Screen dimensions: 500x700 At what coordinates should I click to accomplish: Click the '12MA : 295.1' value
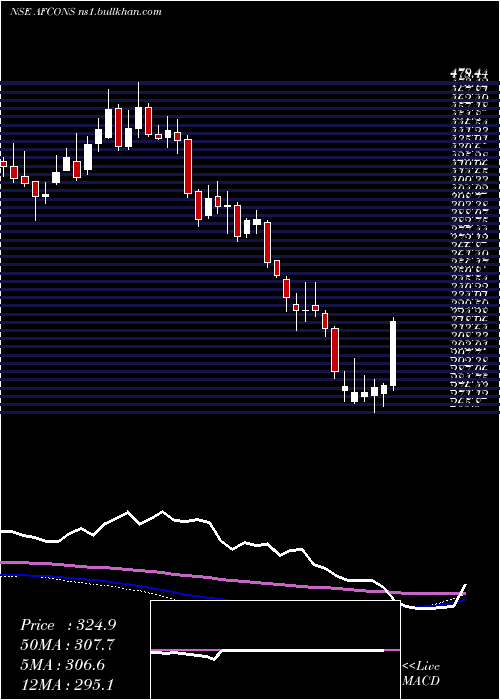coord(68,684)
